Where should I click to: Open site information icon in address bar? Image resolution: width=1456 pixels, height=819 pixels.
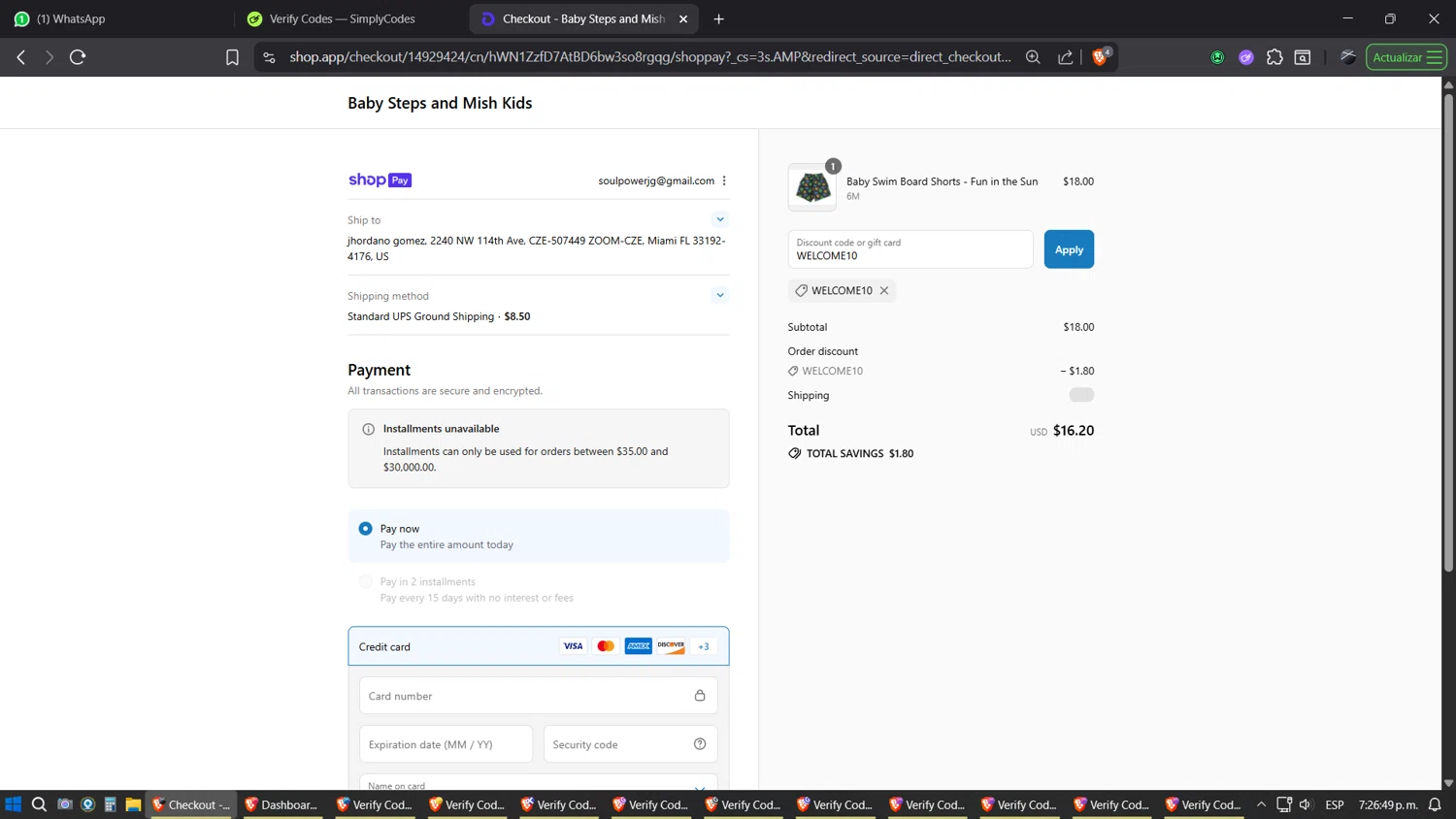click(269, 57)
